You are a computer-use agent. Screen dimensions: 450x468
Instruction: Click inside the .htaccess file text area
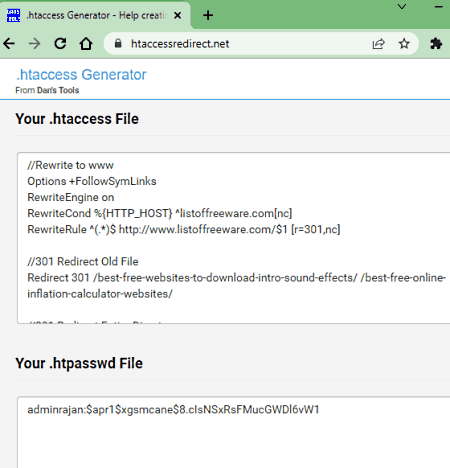click(233, 238)
